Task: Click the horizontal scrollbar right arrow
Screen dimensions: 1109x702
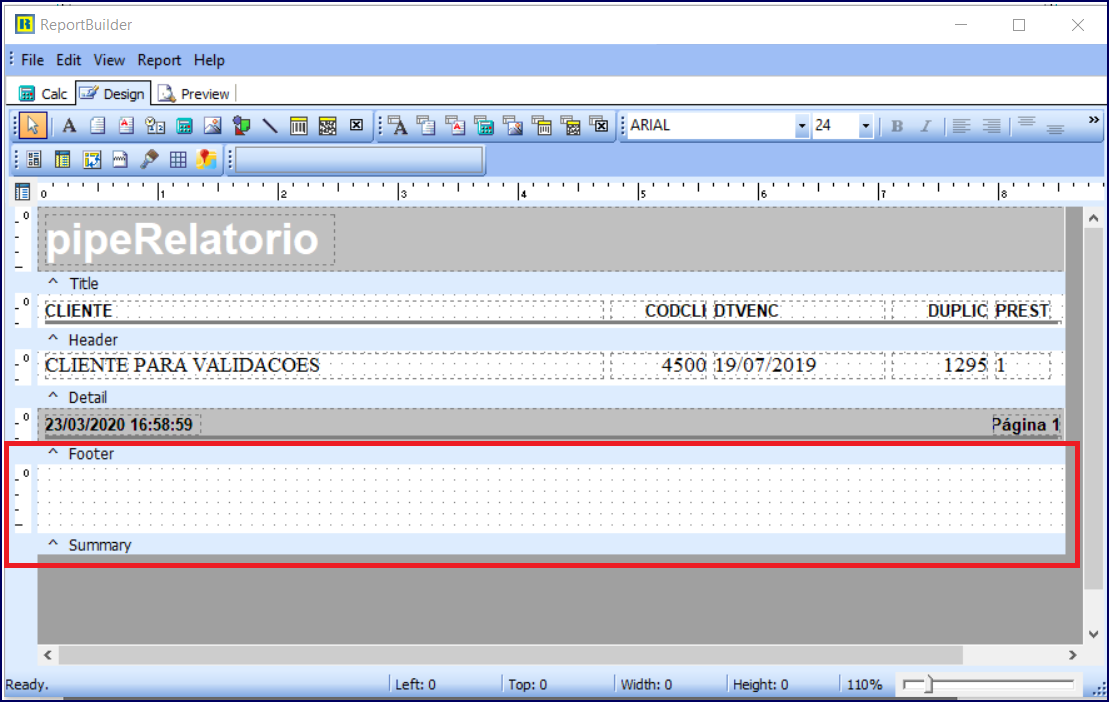Action: 1072,655
